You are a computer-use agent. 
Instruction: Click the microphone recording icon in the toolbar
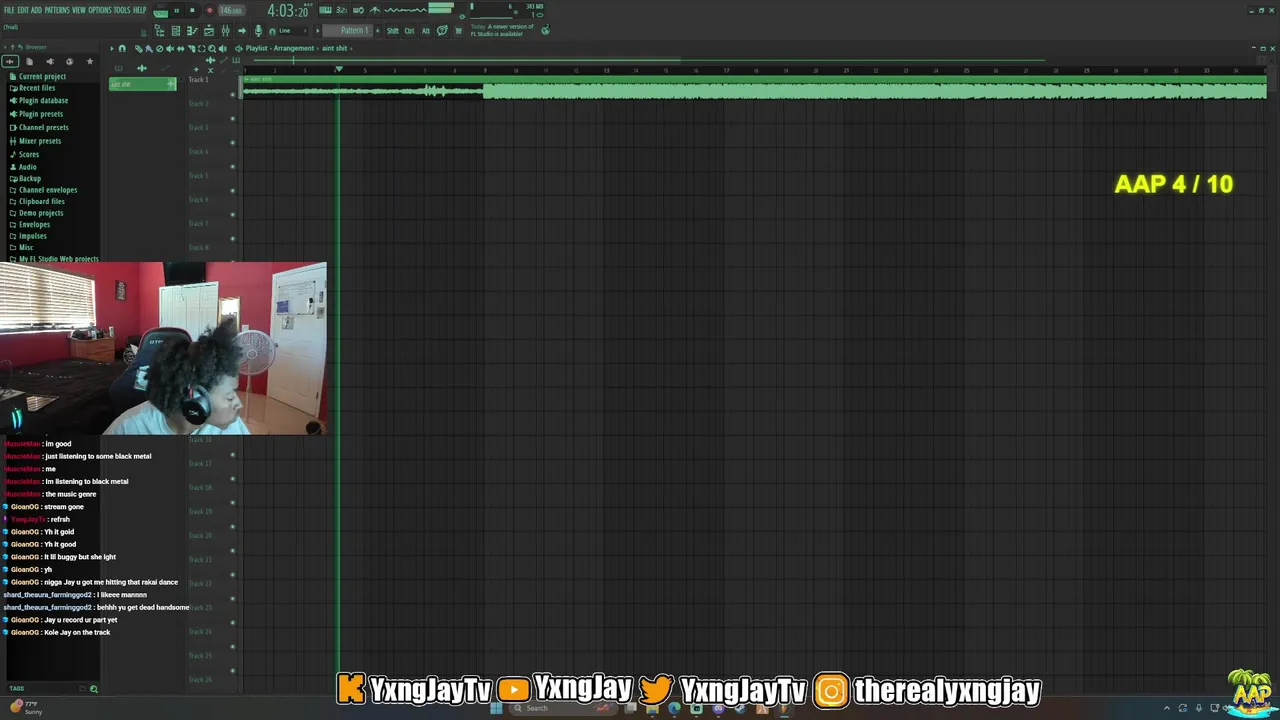(258, 31)
